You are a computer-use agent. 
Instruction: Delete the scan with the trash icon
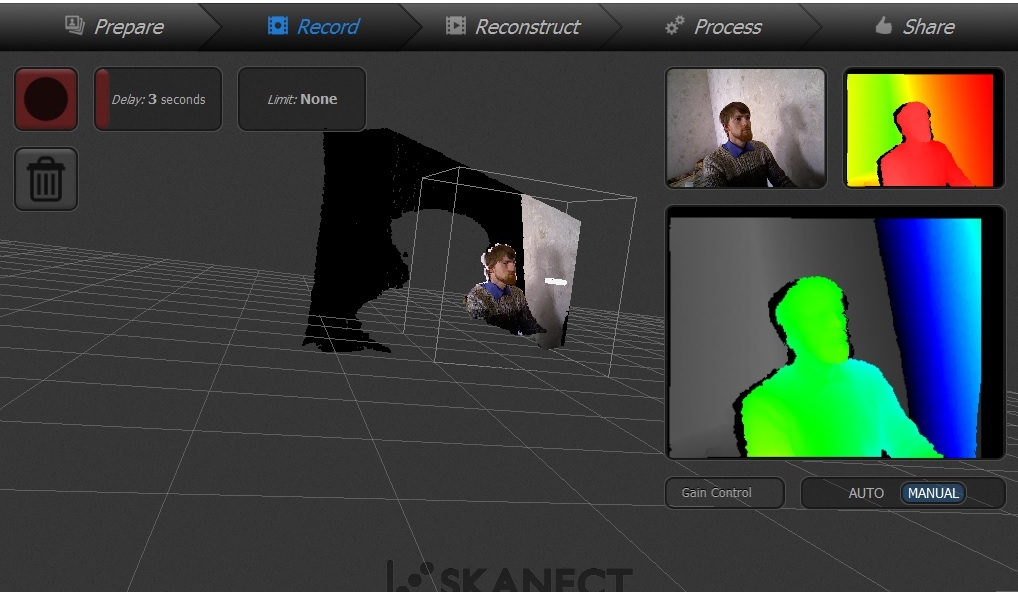[46, 179]
